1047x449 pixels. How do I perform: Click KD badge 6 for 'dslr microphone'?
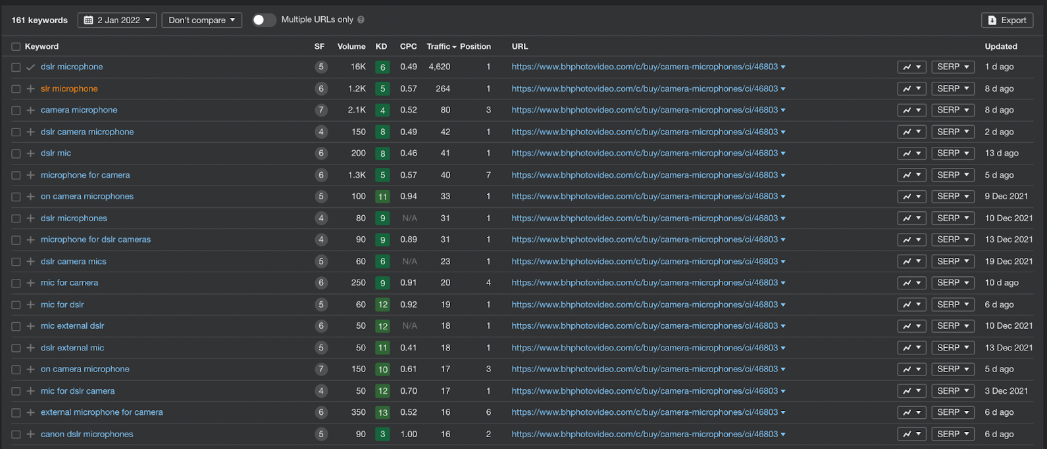pos(381,67)
